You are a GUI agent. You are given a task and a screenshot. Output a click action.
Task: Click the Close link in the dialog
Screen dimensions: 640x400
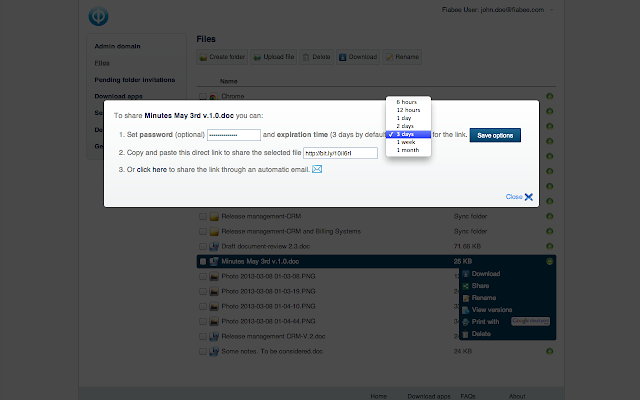[514, 197]
